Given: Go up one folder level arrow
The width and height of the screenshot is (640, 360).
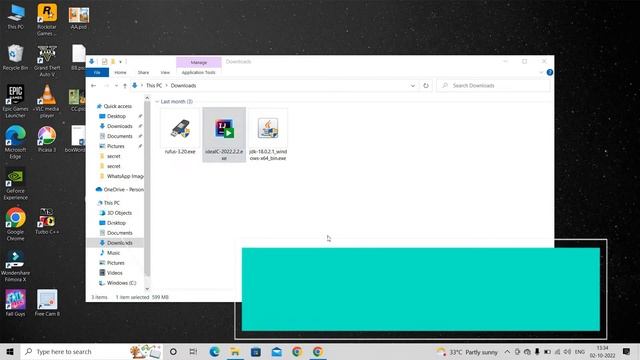Looking at the screenshot, I should [x=125, y=86].
